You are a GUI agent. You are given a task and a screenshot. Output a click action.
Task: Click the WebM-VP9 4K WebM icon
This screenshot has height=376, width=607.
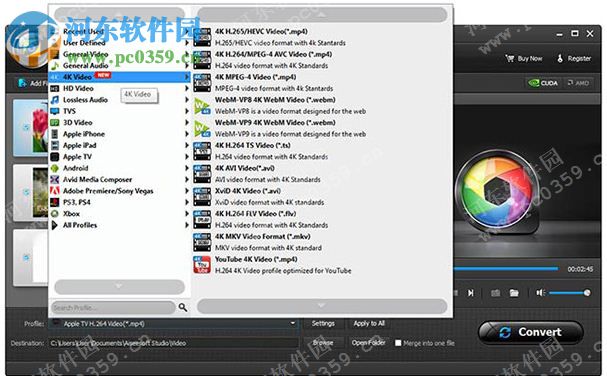tap(202, 129)
